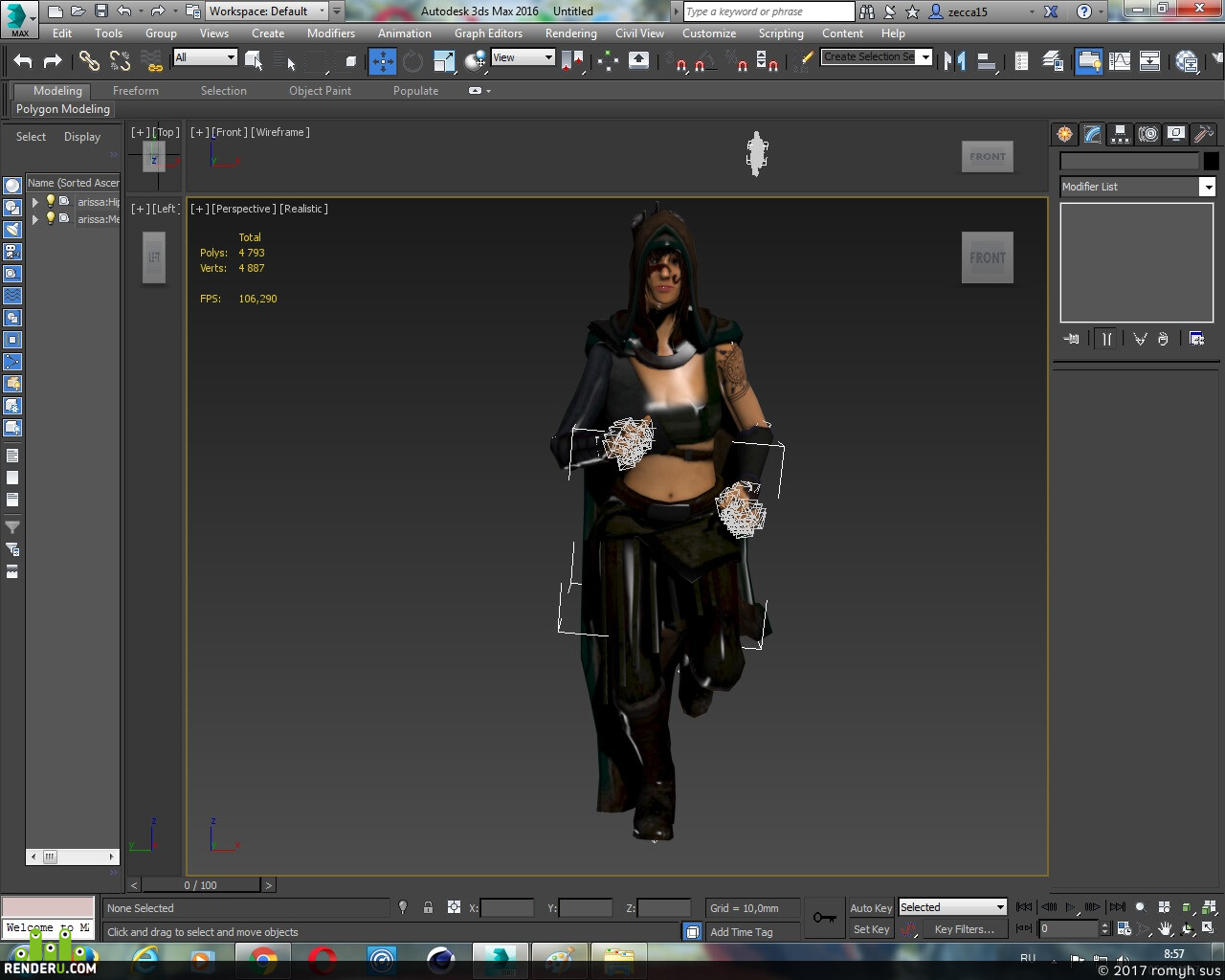Screen dimensions: 1225x980
Task: Open the Workspace: Default dropdown
Action: (267, 11)
